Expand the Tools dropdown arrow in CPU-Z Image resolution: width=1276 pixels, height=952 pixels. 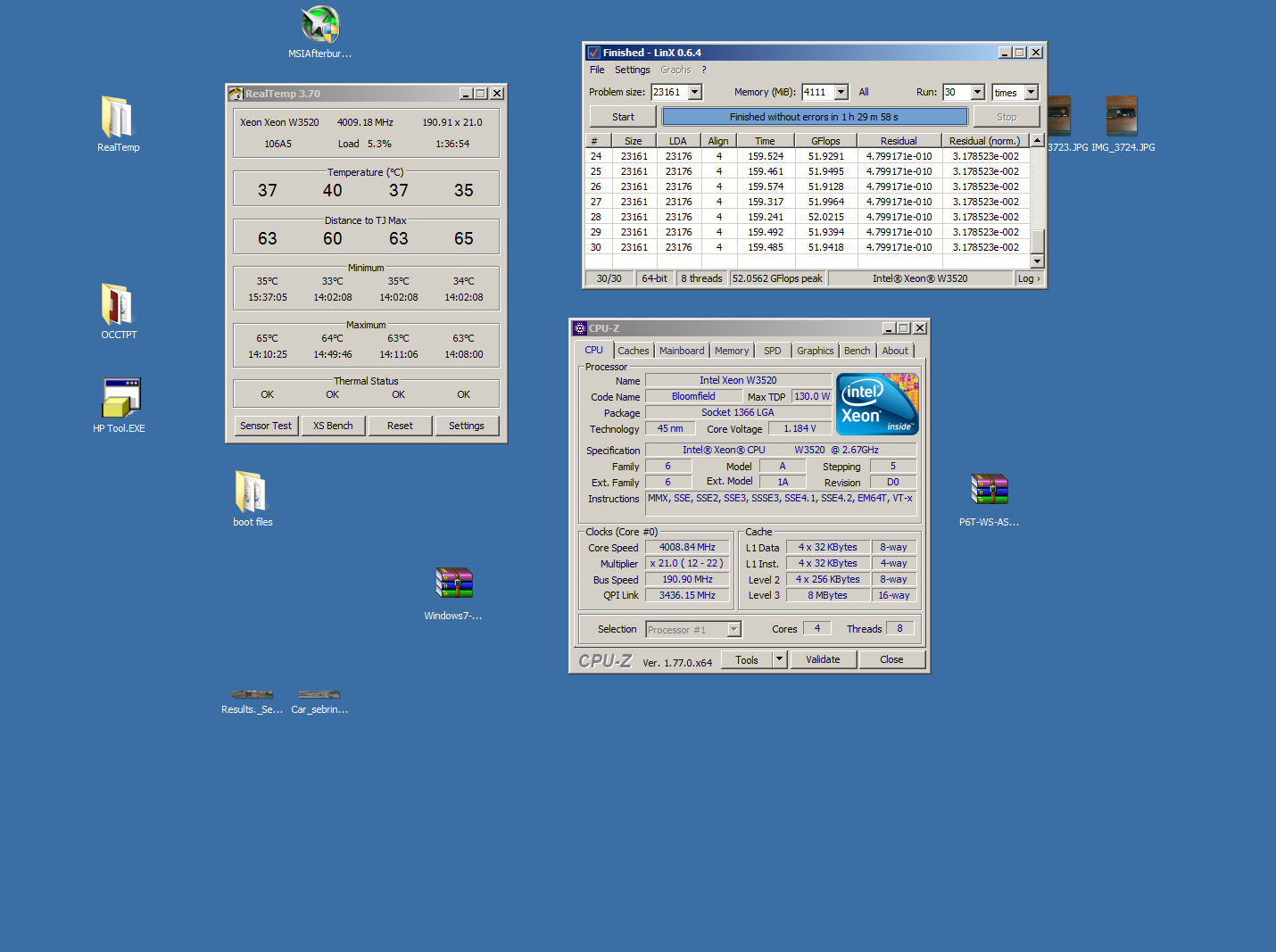[779, 660]
